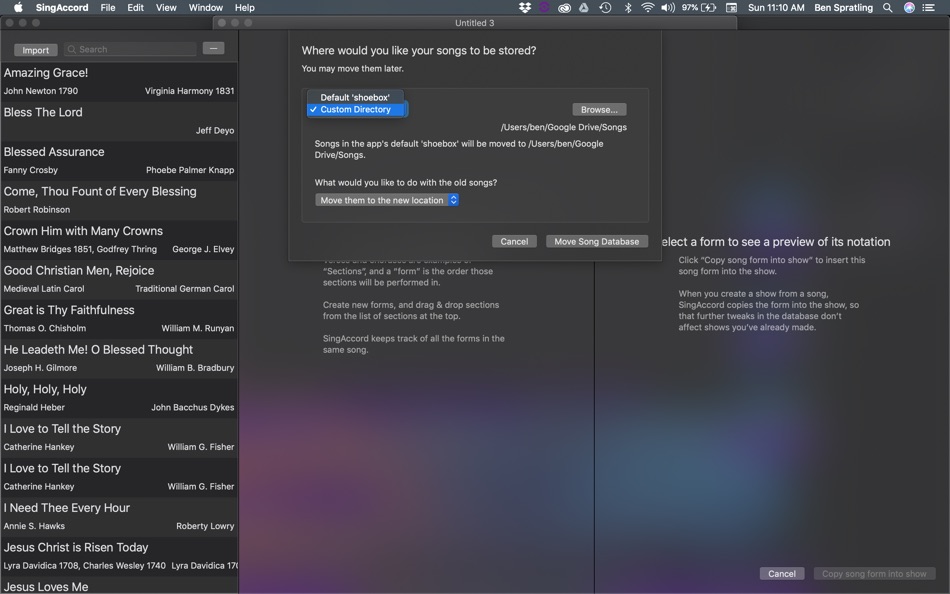This screenshot has width=950, height=594.
Task: Open Time Machine menu bar icon
Action: (605, 7)
